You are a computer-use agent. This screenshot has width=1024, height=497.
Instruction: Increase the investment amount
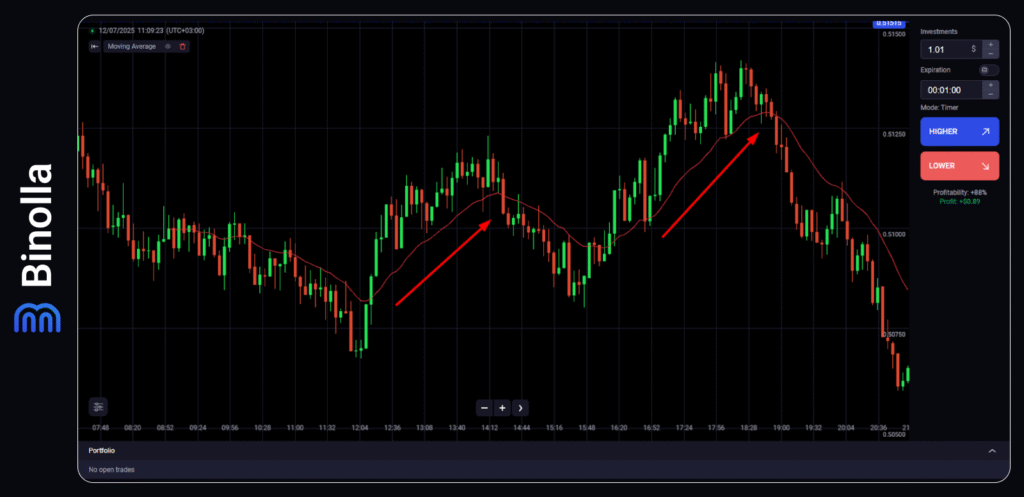[x=990, y=43]
